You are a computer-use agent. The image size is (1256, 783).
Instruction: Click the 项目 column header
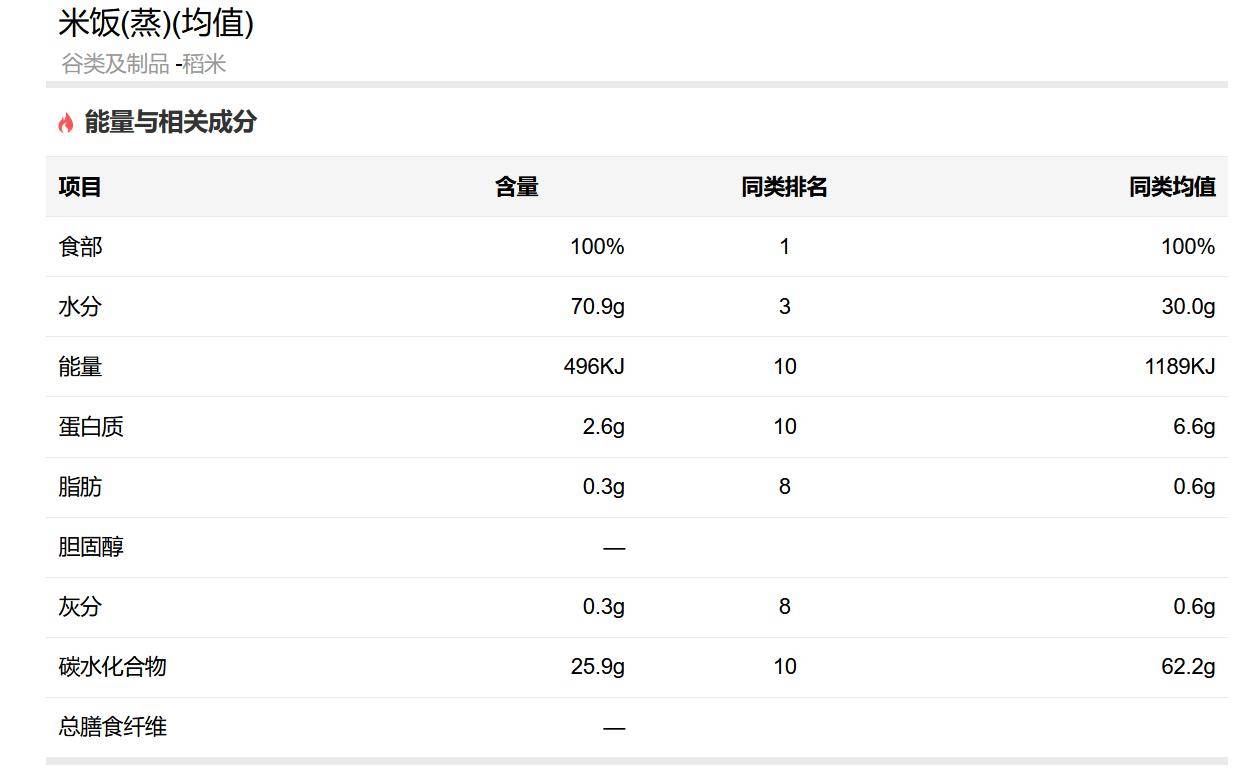click(x=80, y=186)
